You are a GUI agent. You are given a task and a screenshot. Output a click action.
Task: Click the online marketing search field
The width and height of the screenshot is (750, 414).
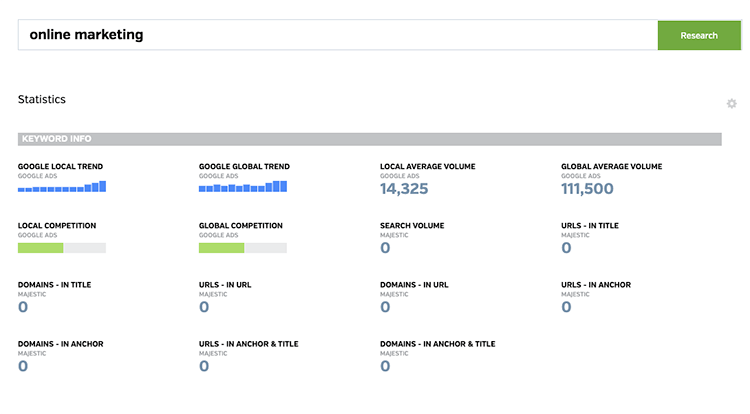pyautogui.click(x=337, y=35)
